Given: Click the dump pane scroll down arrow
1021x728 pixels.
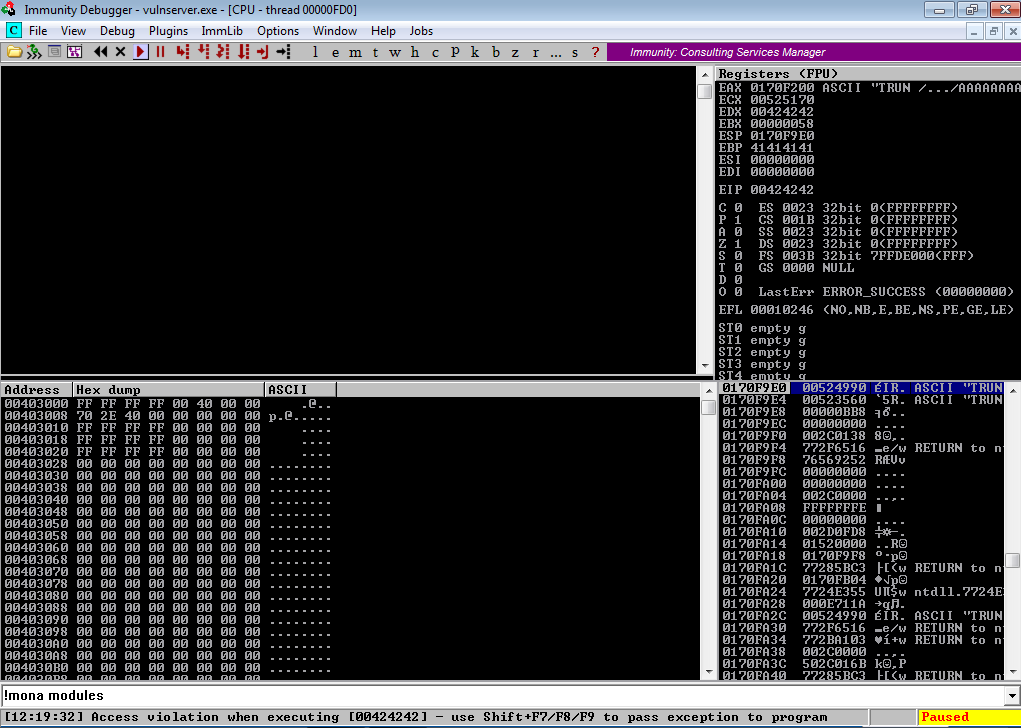Looking at the screenshot, I should tap(709, 671).
